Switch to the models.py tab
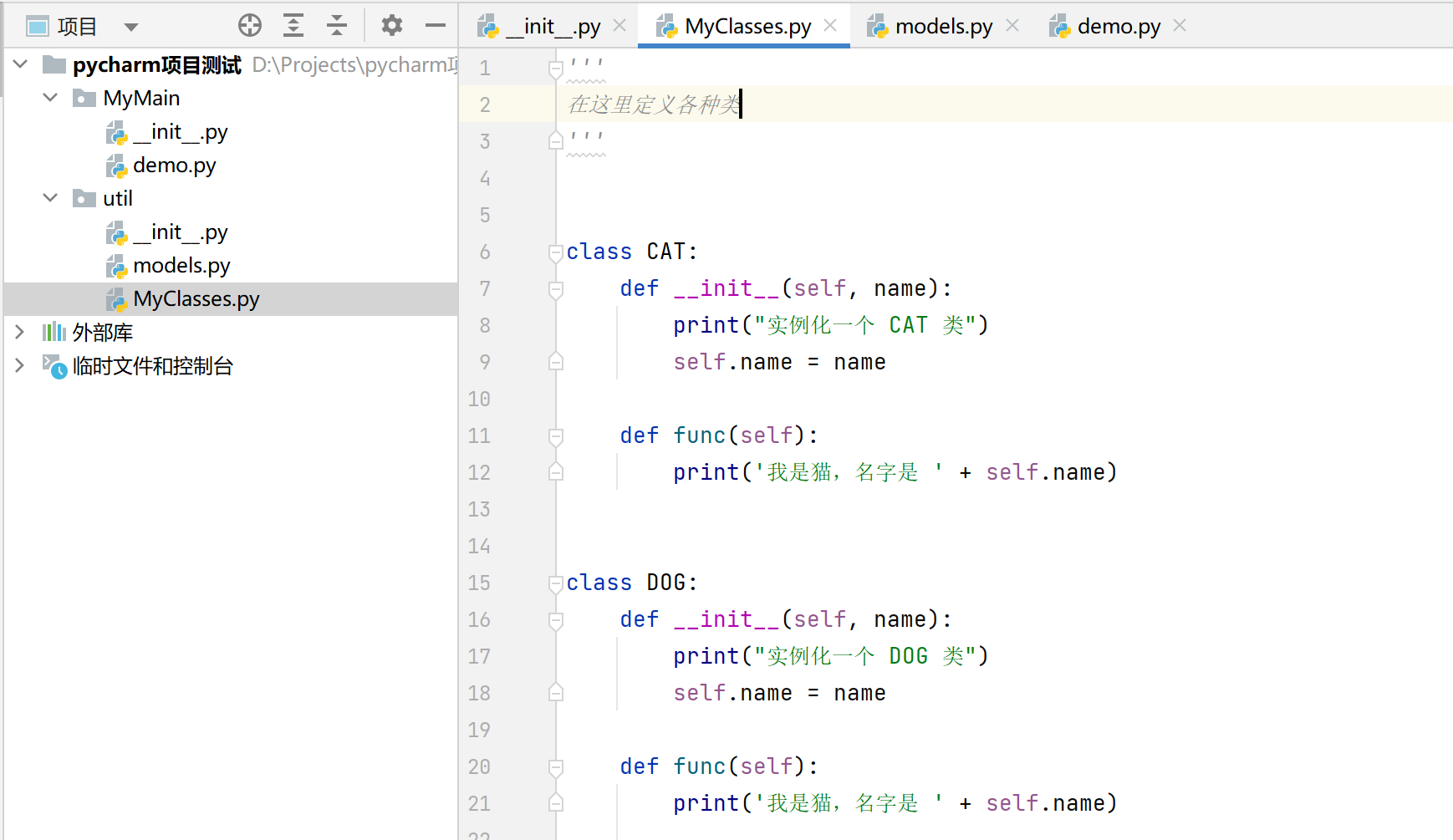 [x=943, y=27]
